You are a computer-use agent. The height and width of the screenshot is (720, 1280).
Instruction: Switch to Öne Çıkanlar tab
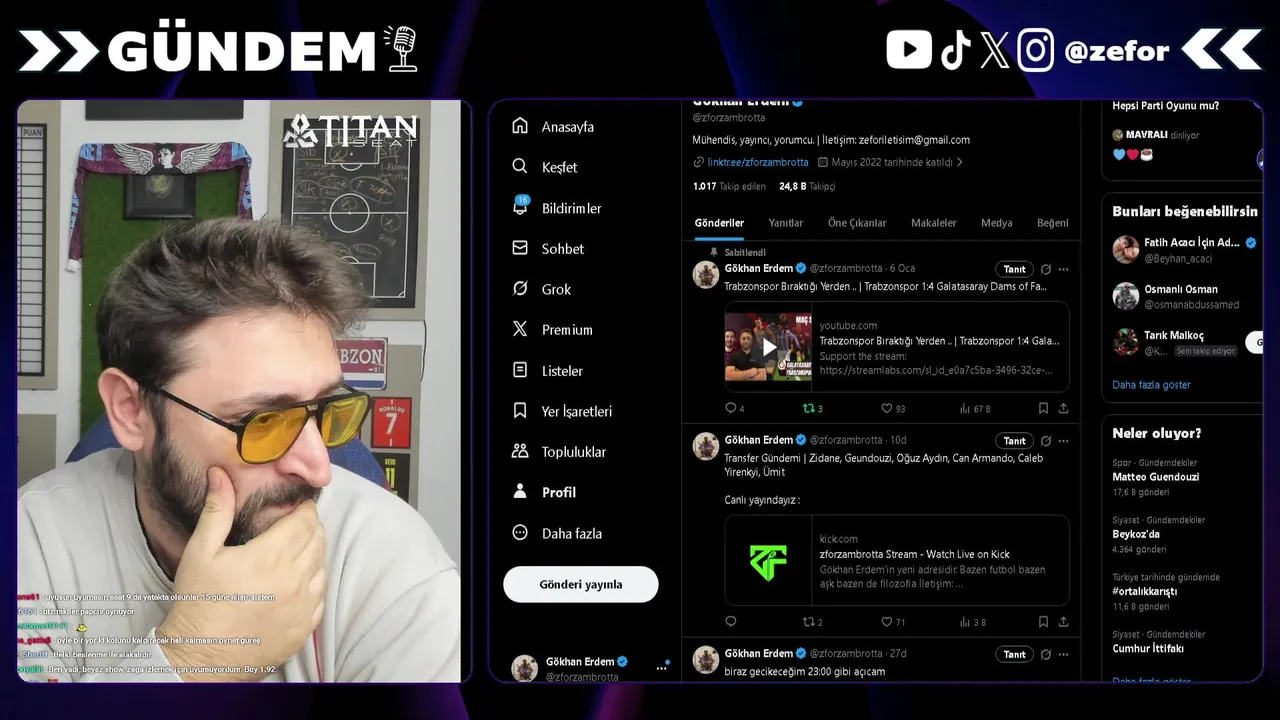[857, 223]
